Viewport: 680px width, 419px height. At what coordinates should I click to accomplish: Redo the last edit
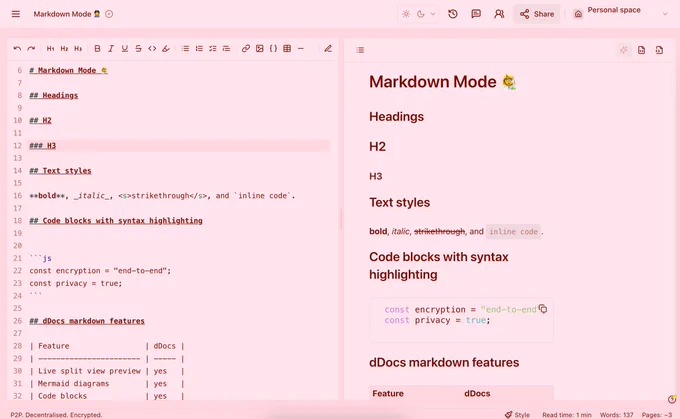pos(31,49)
